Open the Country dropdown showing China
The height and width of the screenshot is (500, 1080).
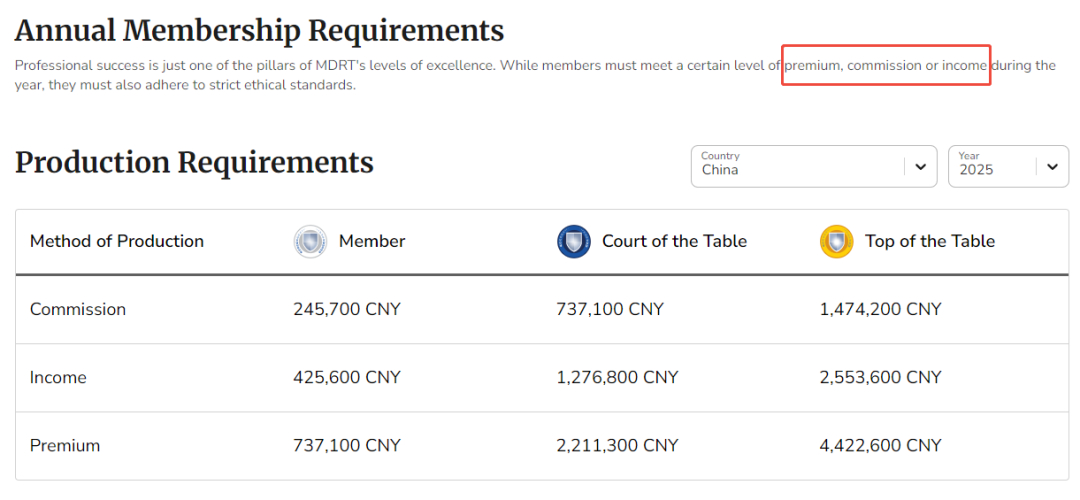[x=813, y=166]
